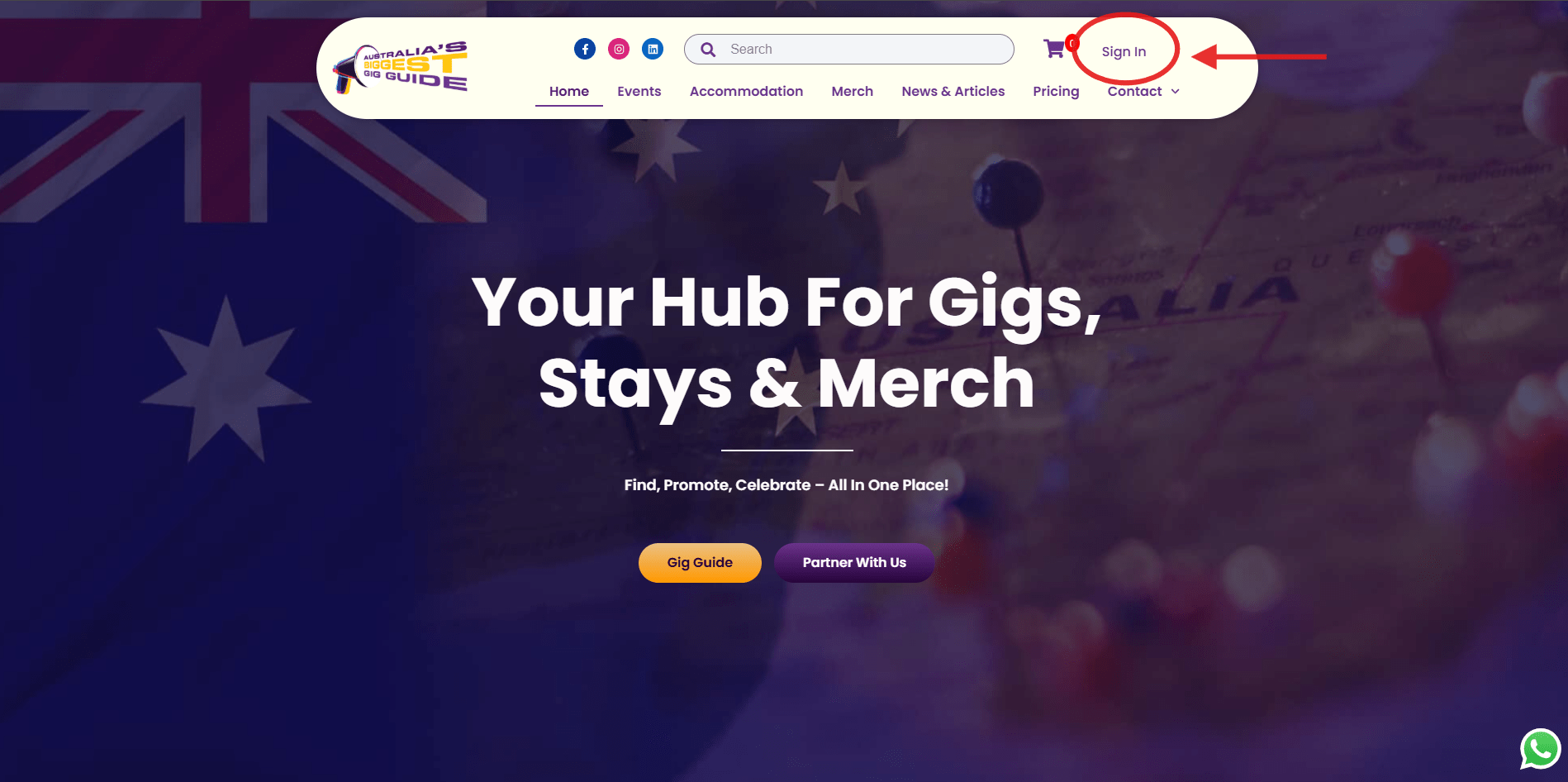Viewport: 1568px width, 782px height.
Task: Open News & Articles
Action: [953, 92]
